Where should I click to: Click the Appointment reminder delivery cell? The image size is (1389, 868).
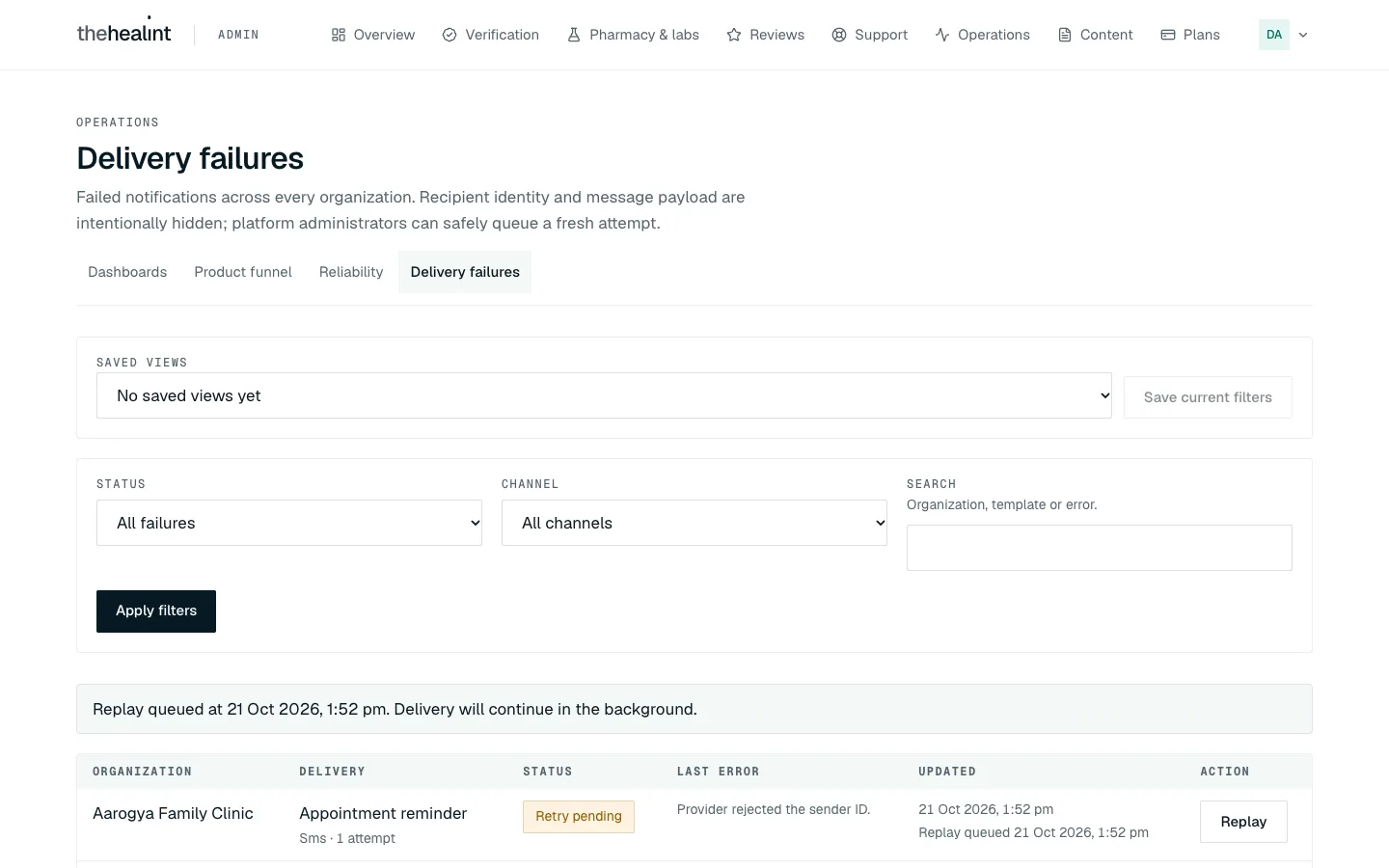383,814
